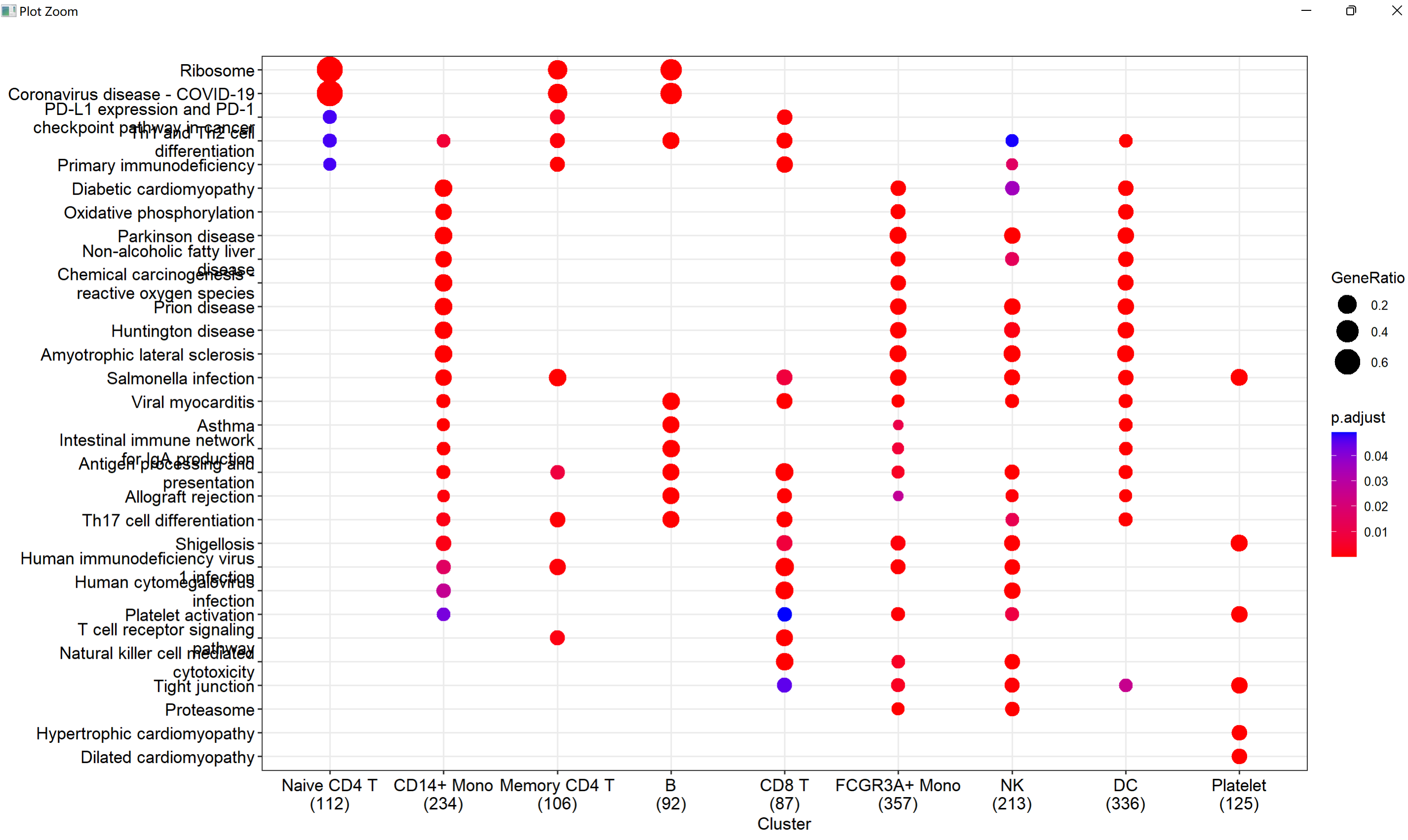Click the 'Oxidative phosphorylation' label
1408x840 pixels.
coord(159,213)
